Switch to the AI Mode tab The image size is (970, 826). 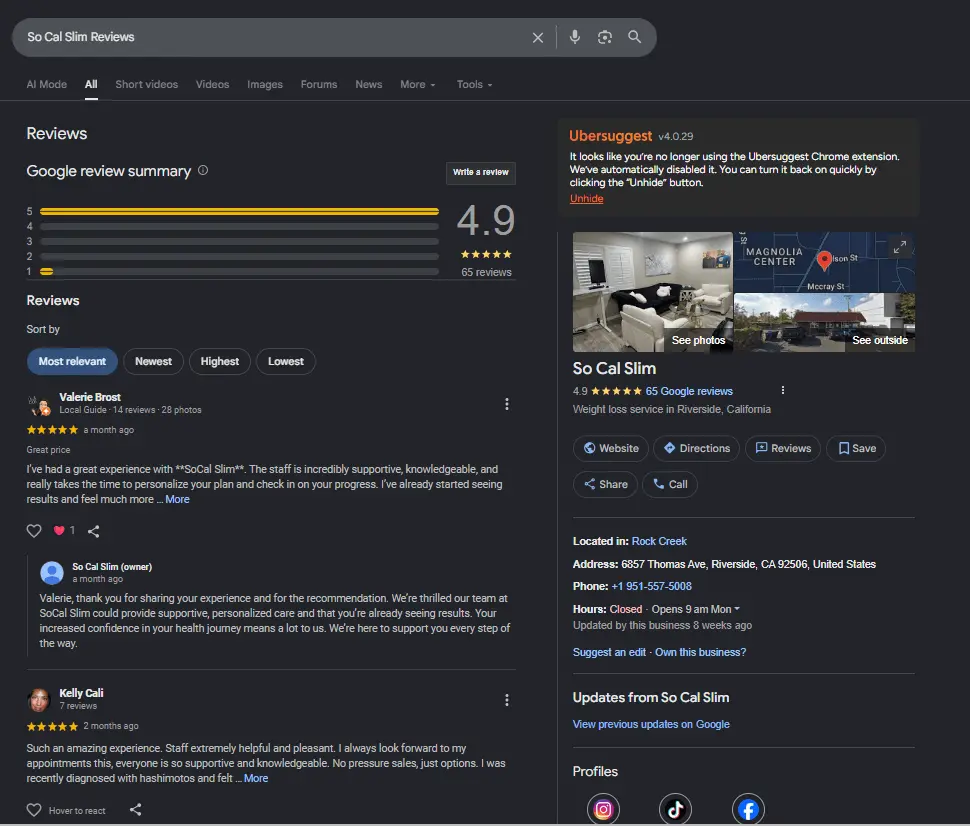(46, 85)
